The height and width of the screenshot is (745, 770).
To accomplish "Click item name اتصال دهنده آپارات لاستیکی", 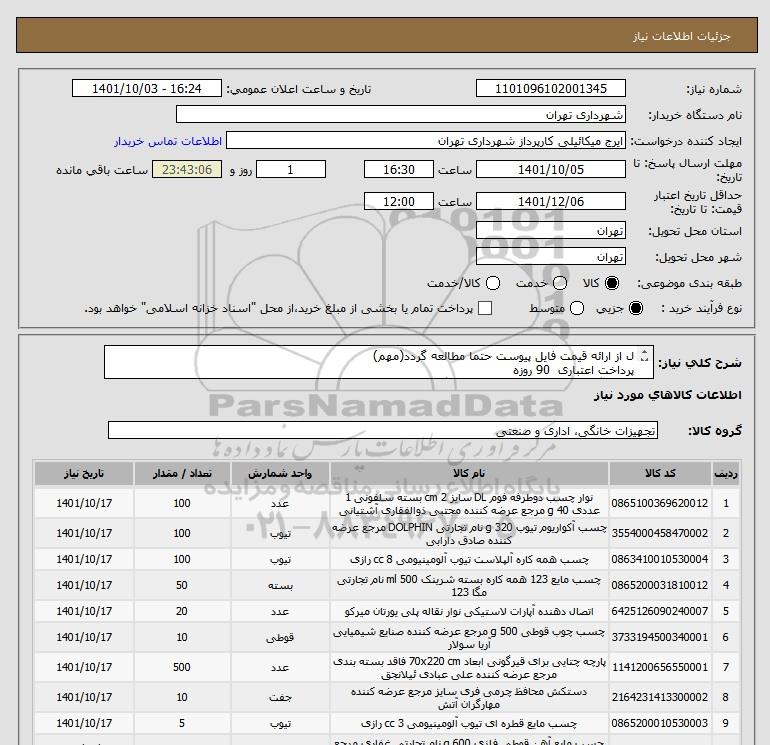I will coord(469,611).
